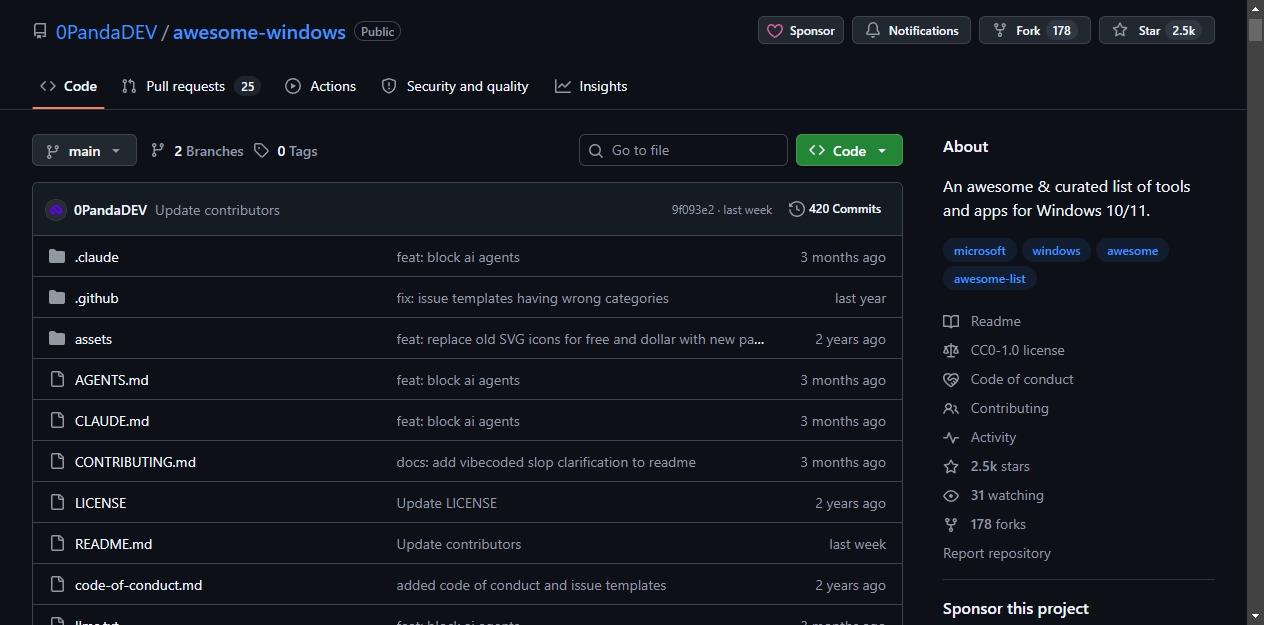Click the Sponsor button

(x=801, y=31)
